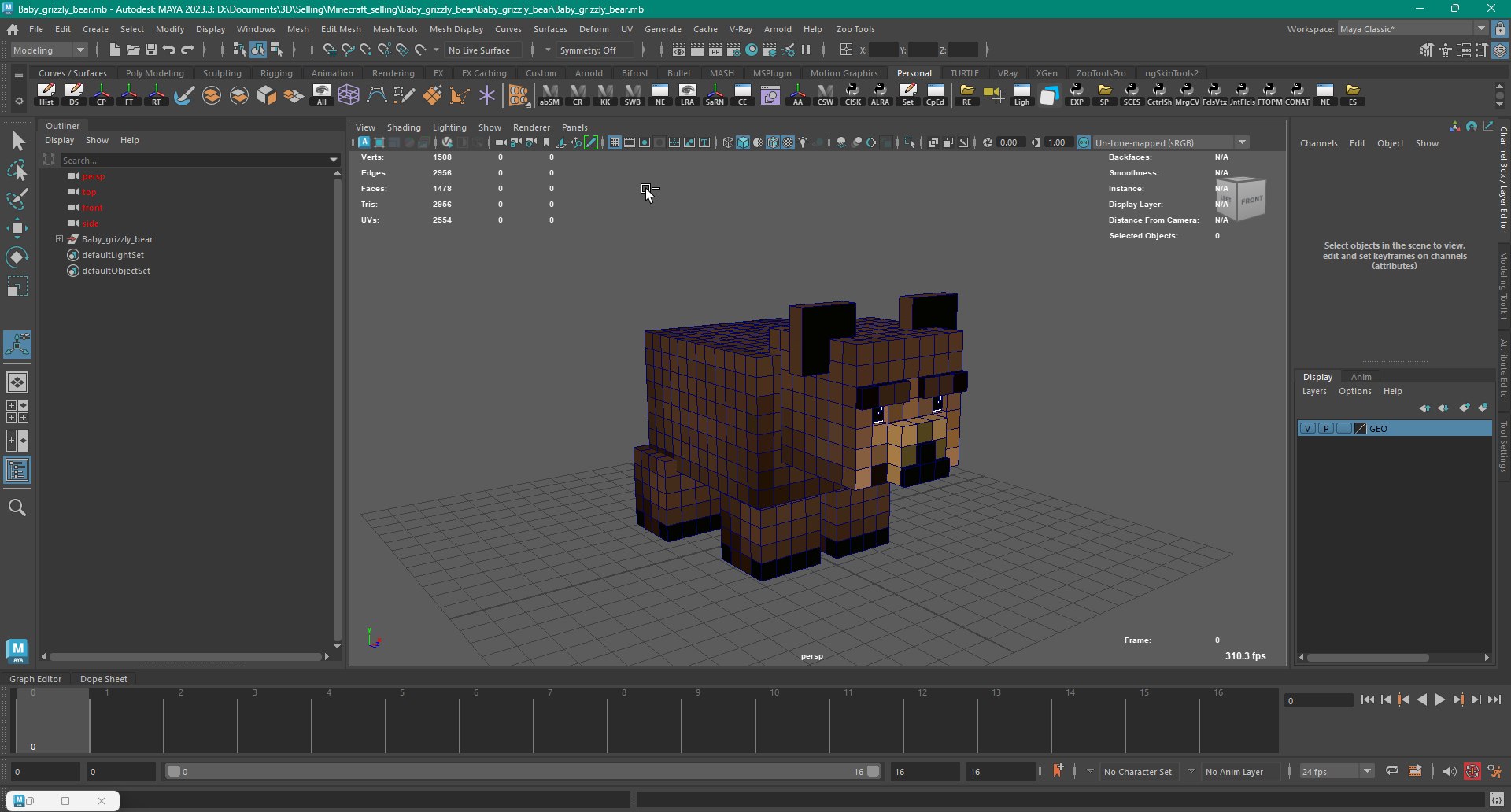1511x812 pixels.
Task: Activate the Lasso select tool
Action: (17, 170)
